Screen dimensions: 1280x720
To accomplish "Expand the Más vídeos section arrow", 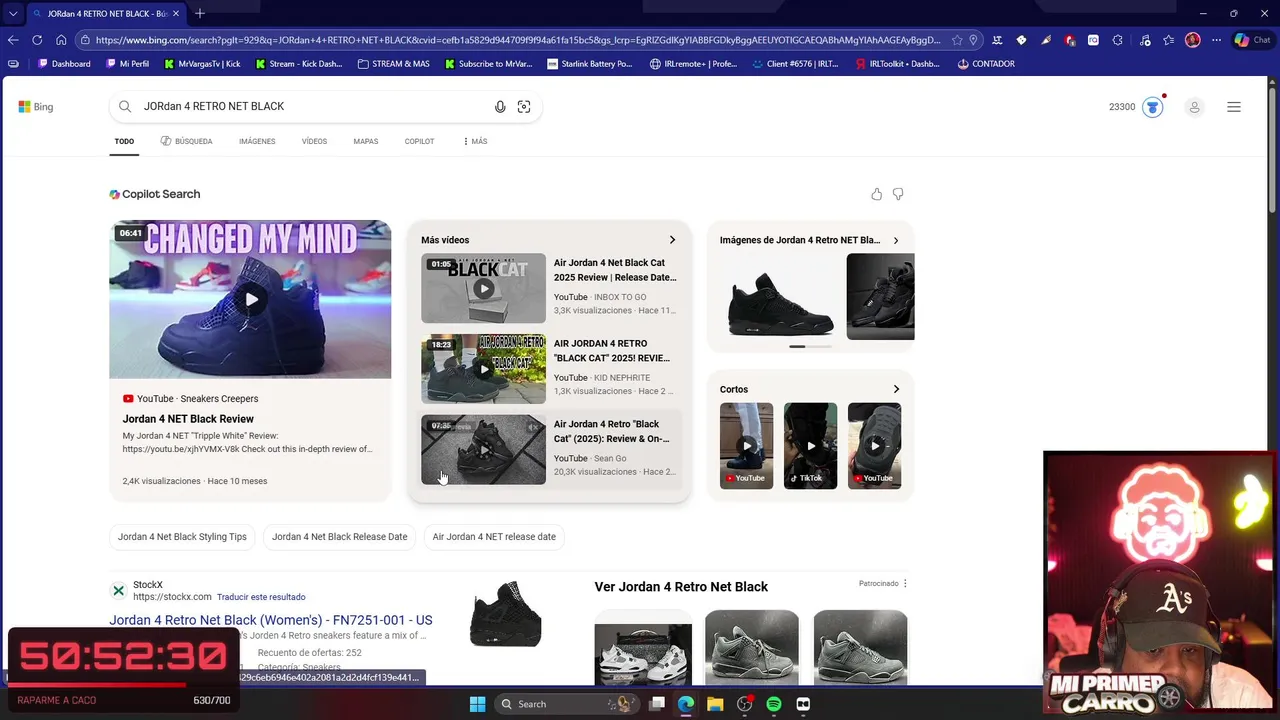I will (x=672, y=240).
